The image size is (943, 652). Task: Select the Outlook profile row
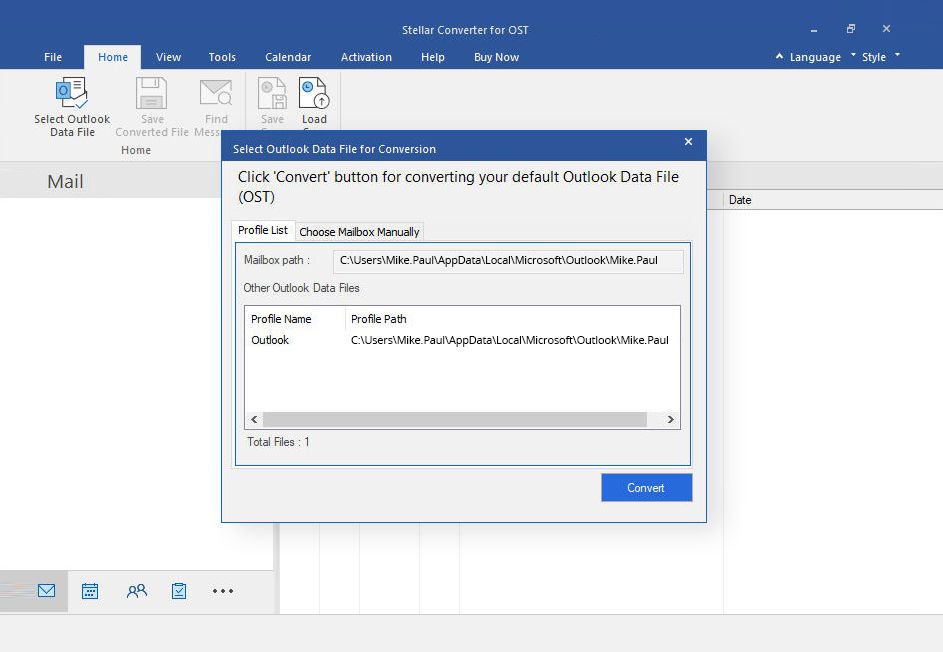coord(460,340)
